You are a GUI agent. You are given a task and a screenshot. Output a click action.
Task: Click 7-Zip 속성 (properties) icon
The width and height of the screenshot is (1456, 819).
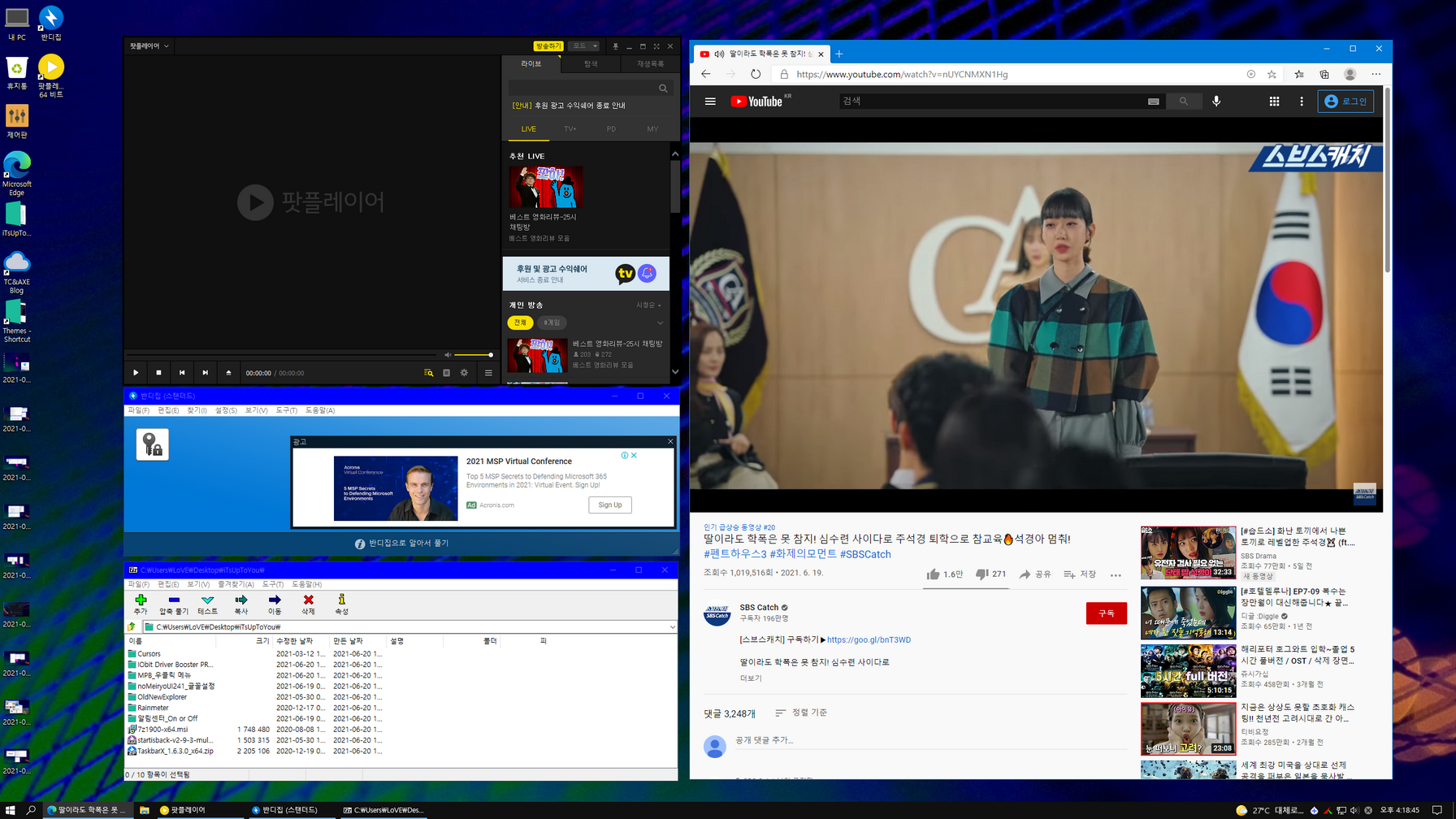pyautogui.click(x=342, y=604)
